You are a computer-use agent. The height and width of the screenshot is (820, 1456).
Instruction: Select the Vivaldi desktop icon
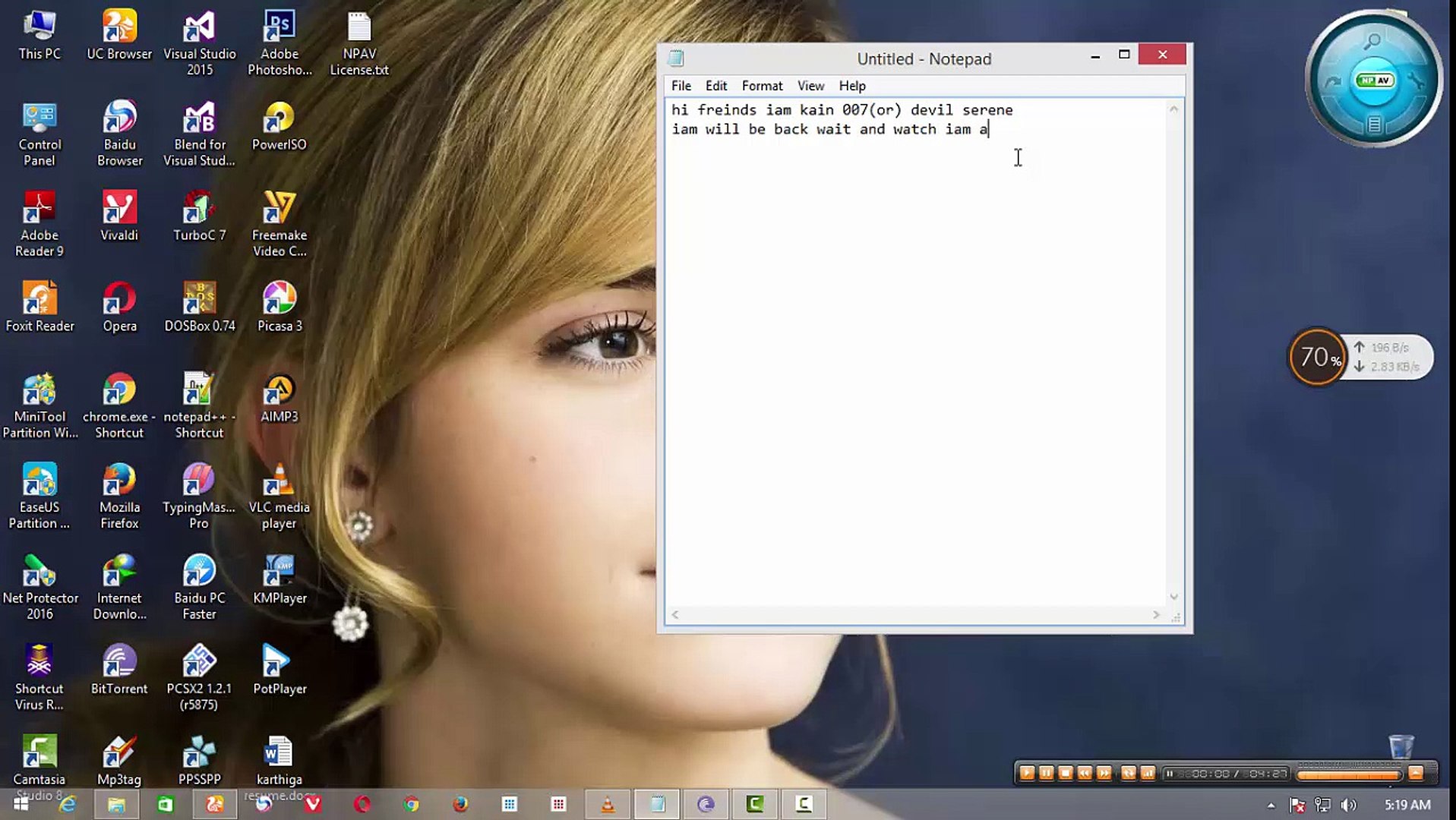(x=119, y=216)
